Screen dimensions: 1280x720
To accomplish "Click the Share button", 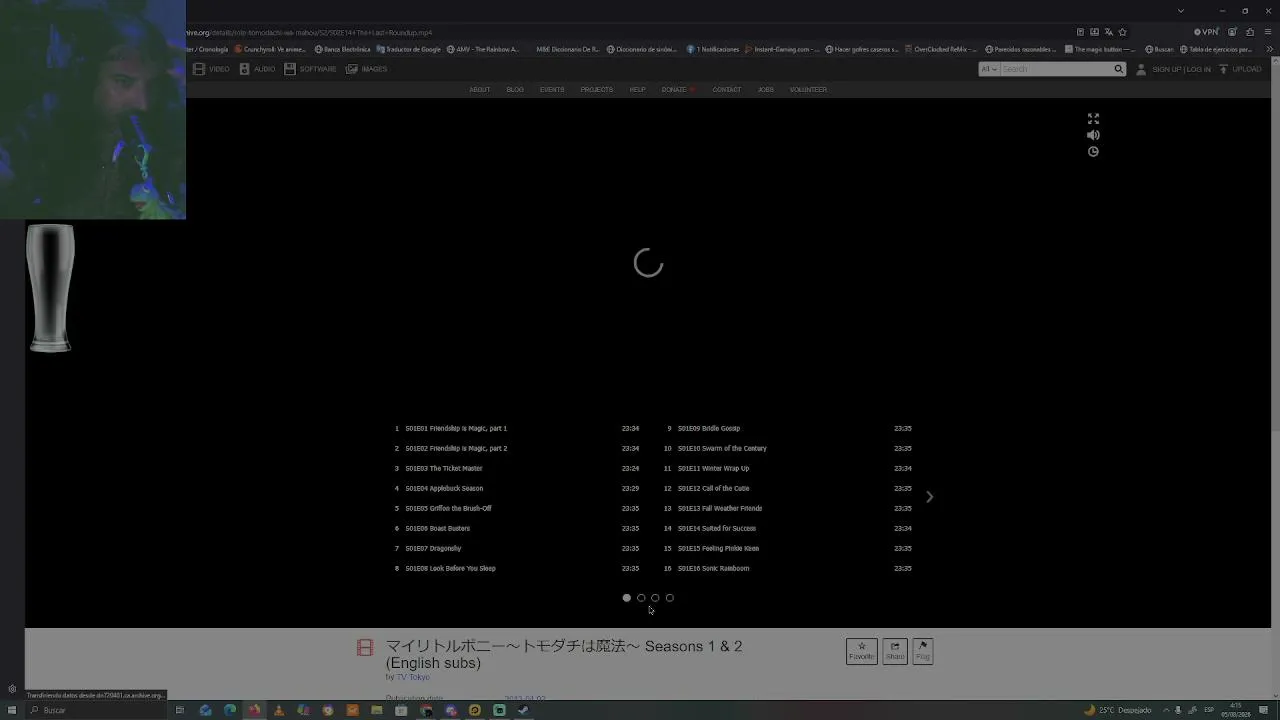I will pyautogui.click(x=895, y=651).
